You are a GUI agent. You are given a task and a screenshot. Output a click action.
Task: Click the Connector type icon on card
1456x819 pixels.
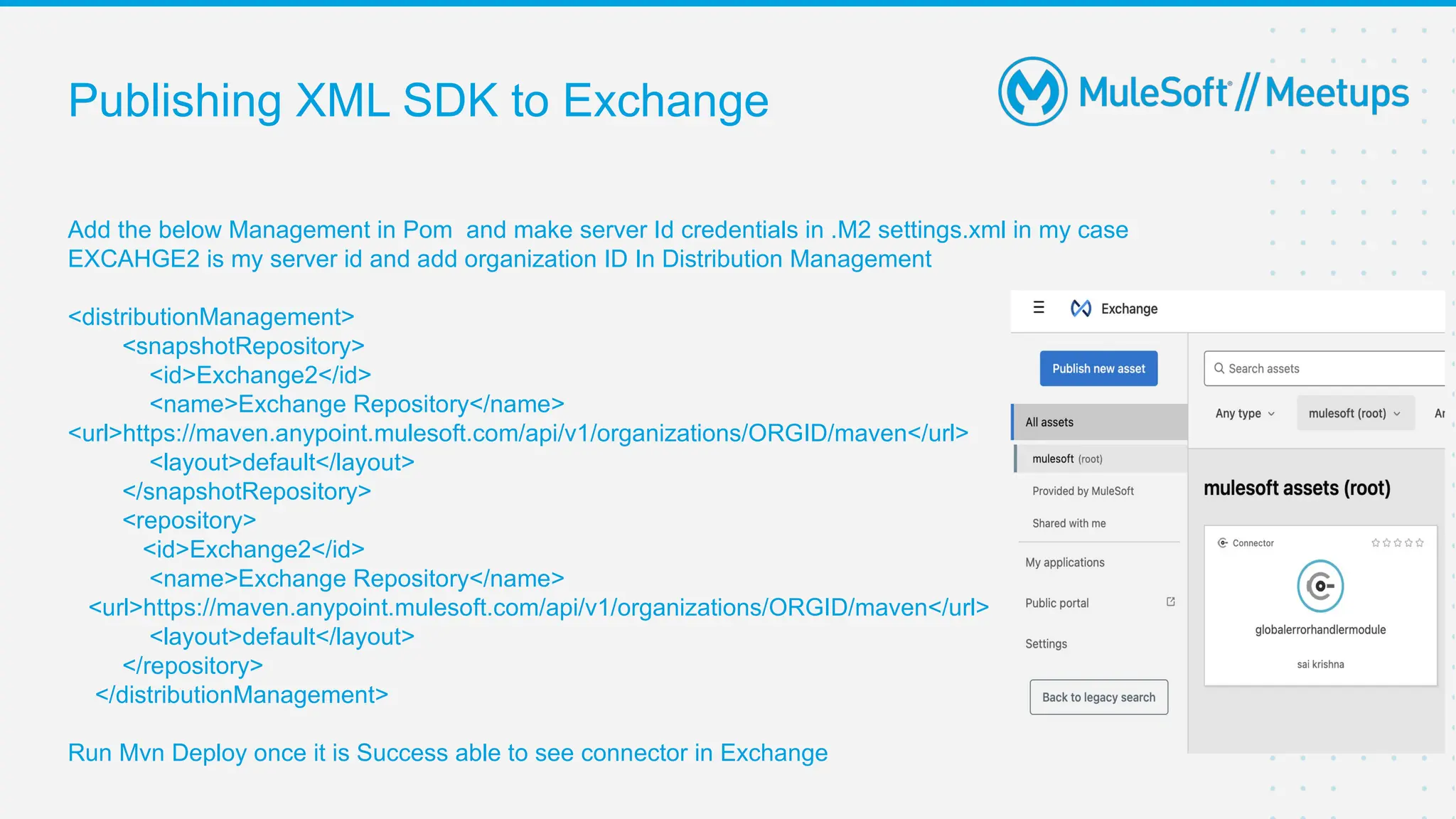[1223, 543]
